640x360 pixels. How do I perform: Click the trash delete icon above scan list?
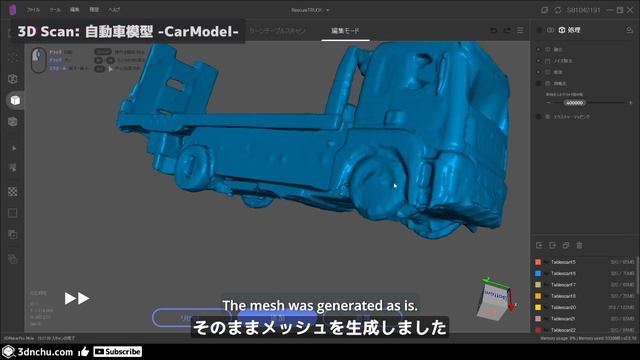pyautogui.click(x=579, y=245)
